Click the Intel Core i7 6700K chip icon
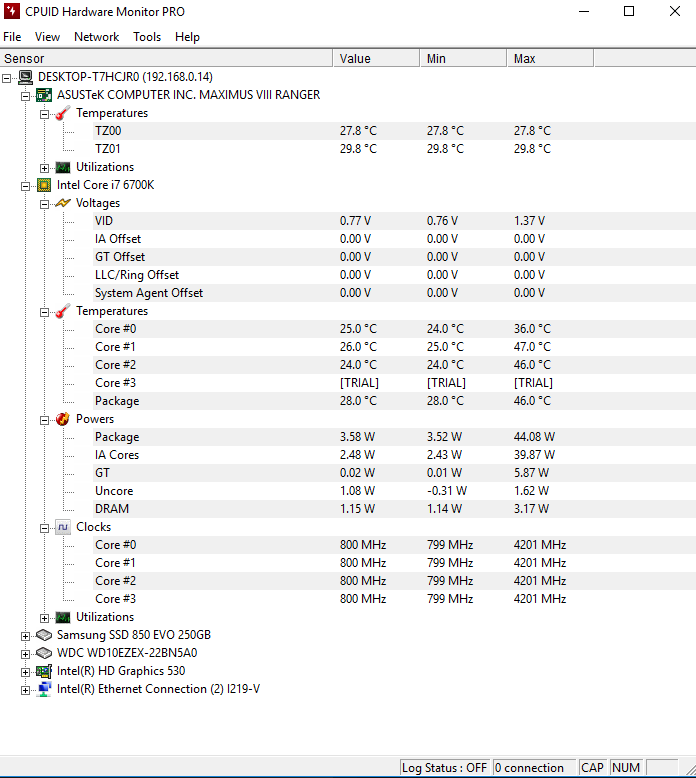The width and height of the screenshot is (696, 778). (x=44, y=185)
